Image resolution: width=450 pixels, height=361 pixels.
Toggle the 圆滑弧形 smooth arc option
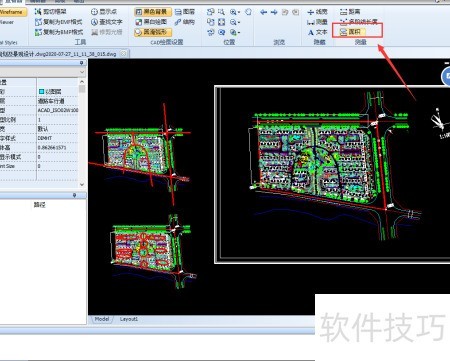[153, 32]
